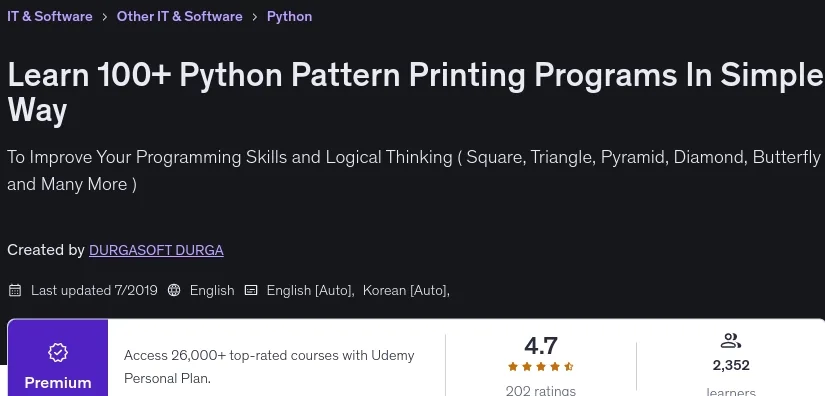The height and width of the screenshot is (396, 825).
Task: Open the Python breadcrumb link
Action: coord(289,16)
